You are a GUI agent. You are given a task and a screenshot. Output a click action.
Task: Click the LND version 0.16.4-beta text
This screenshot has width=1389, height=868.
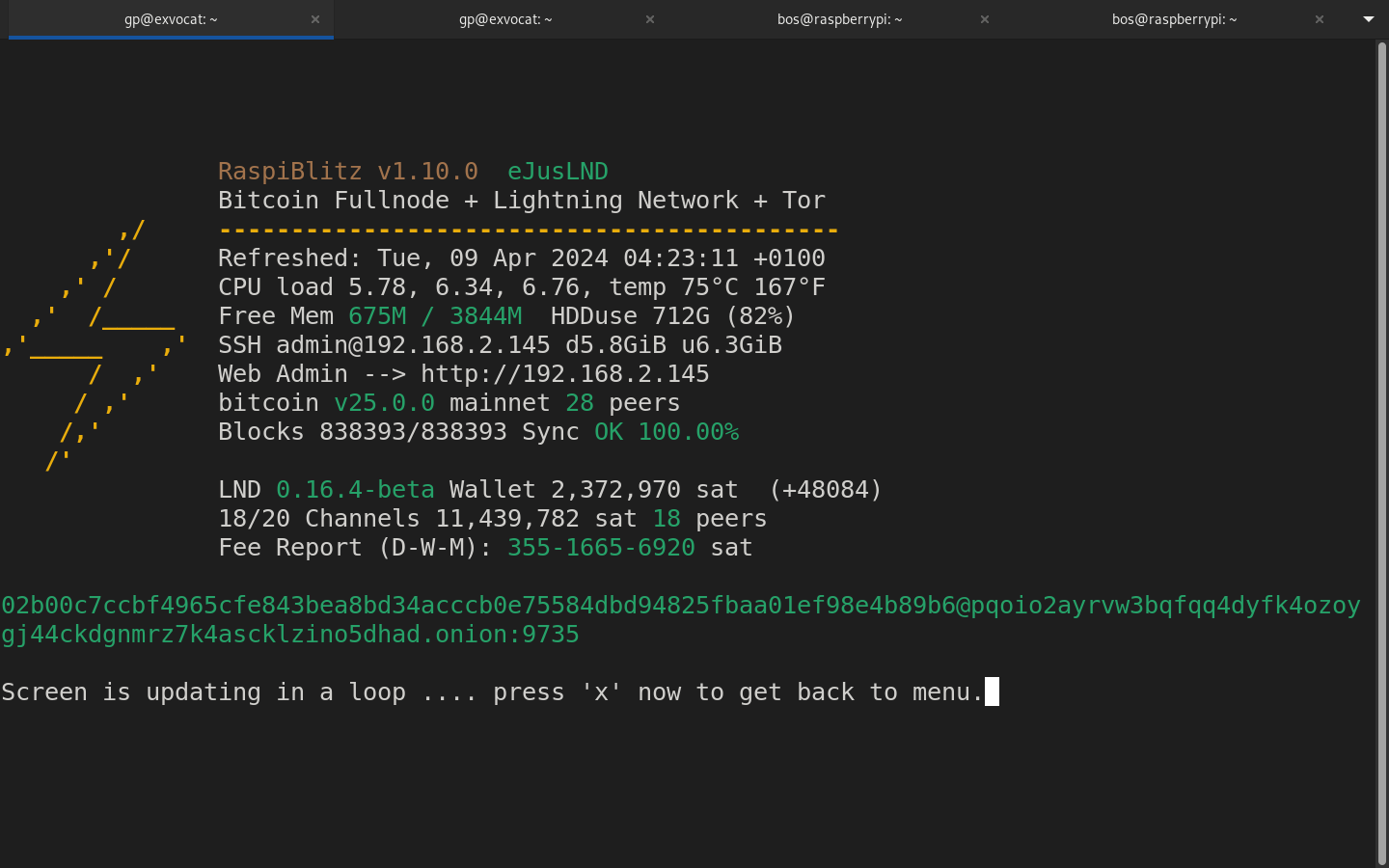[355, 490]
